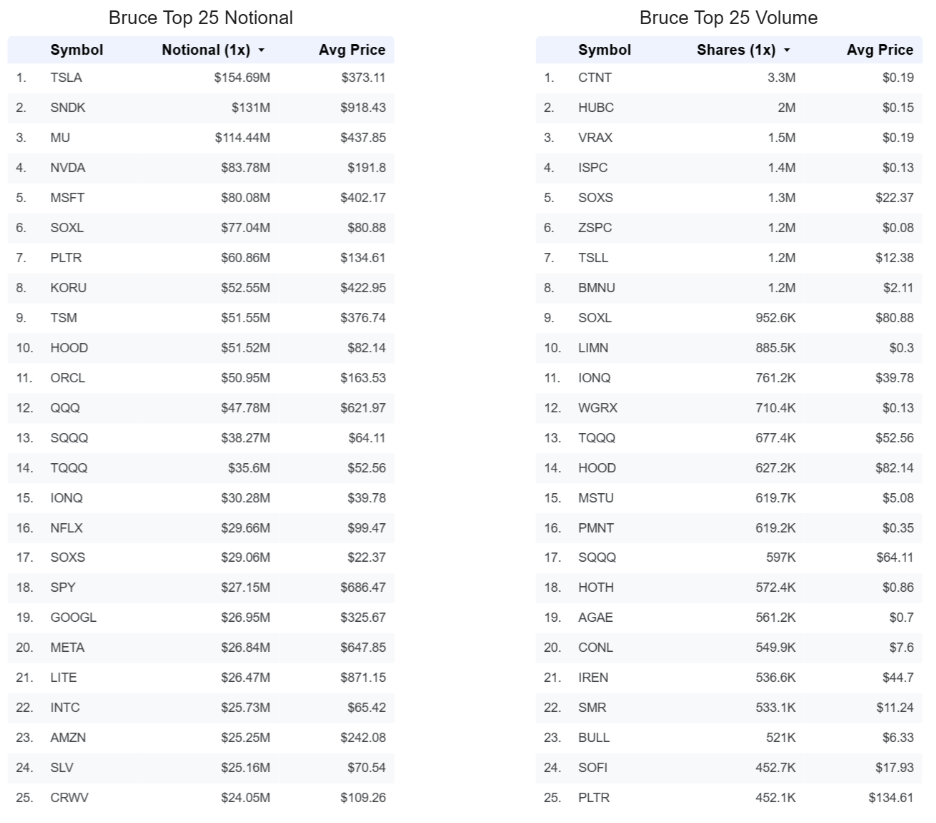
Task: Sort Notional table by Avg Price header
Action: coord(352,50)
